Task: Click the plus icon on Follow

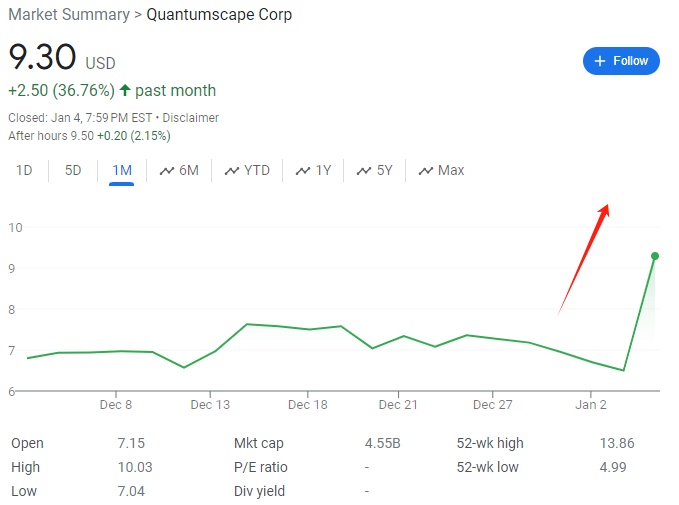Action: (600, 61)
